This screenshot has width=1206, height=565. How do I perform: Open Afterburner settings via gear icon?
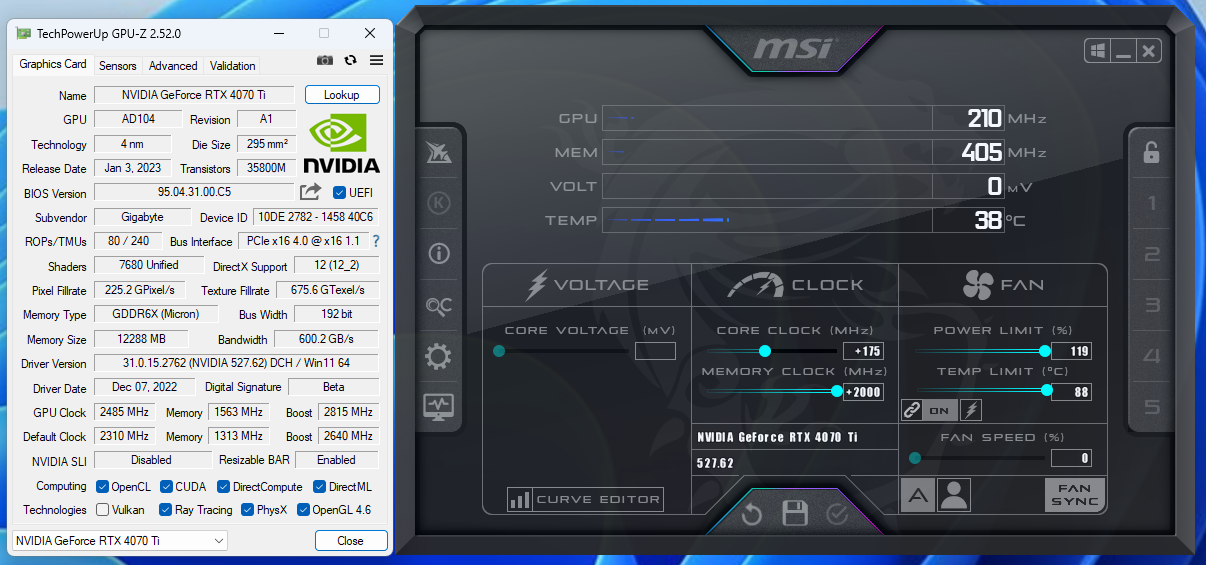(x=438, y=356)
